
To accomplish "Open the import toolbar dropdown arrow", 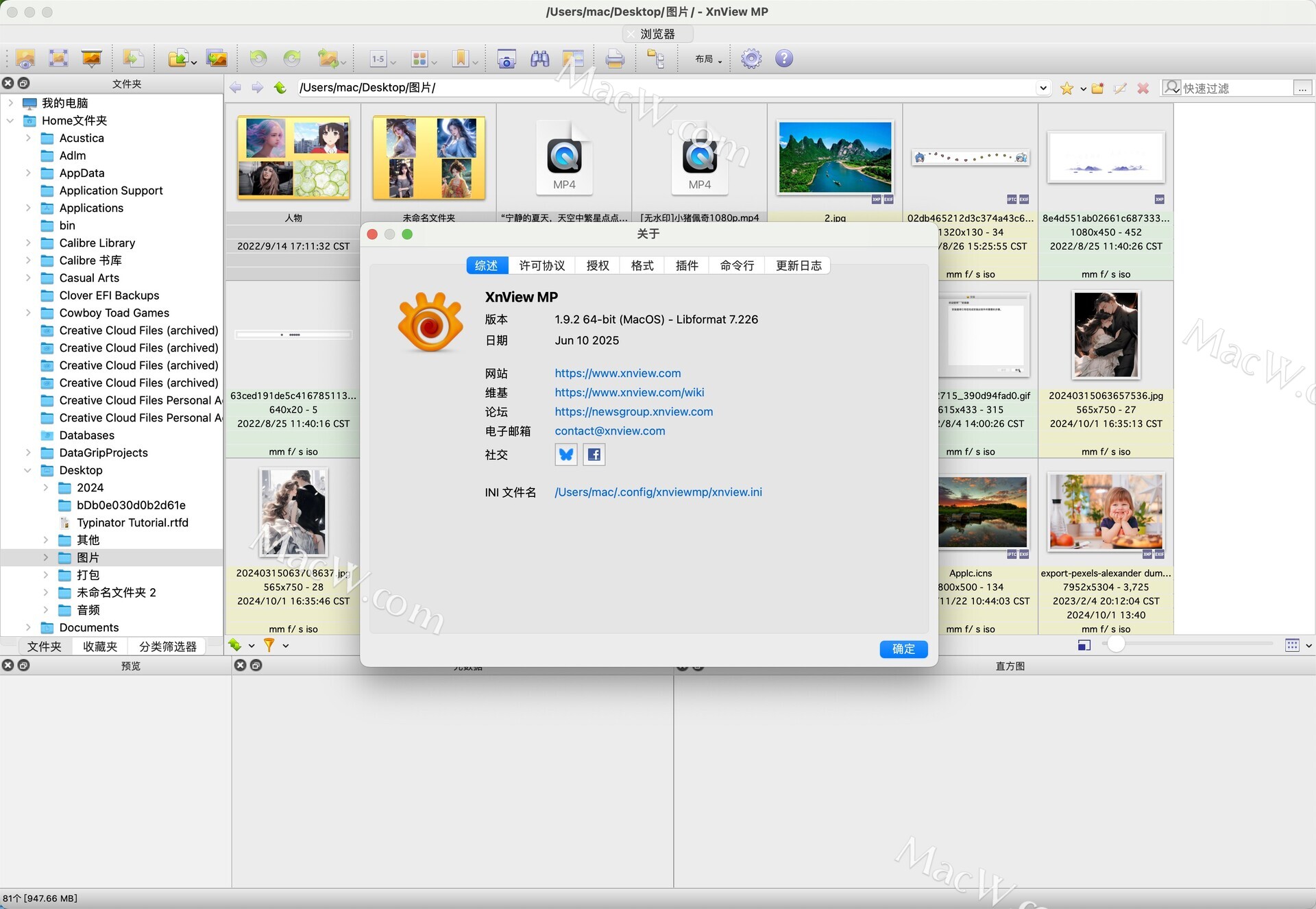I will coord(193,62).
